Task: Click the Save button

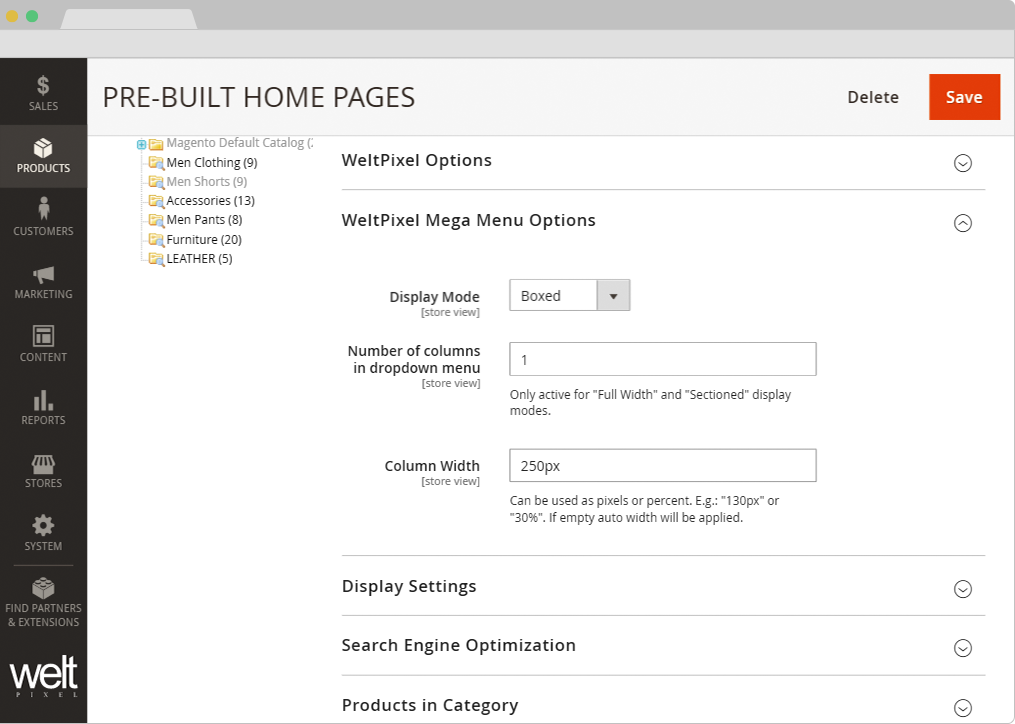Action: [964, 97]
